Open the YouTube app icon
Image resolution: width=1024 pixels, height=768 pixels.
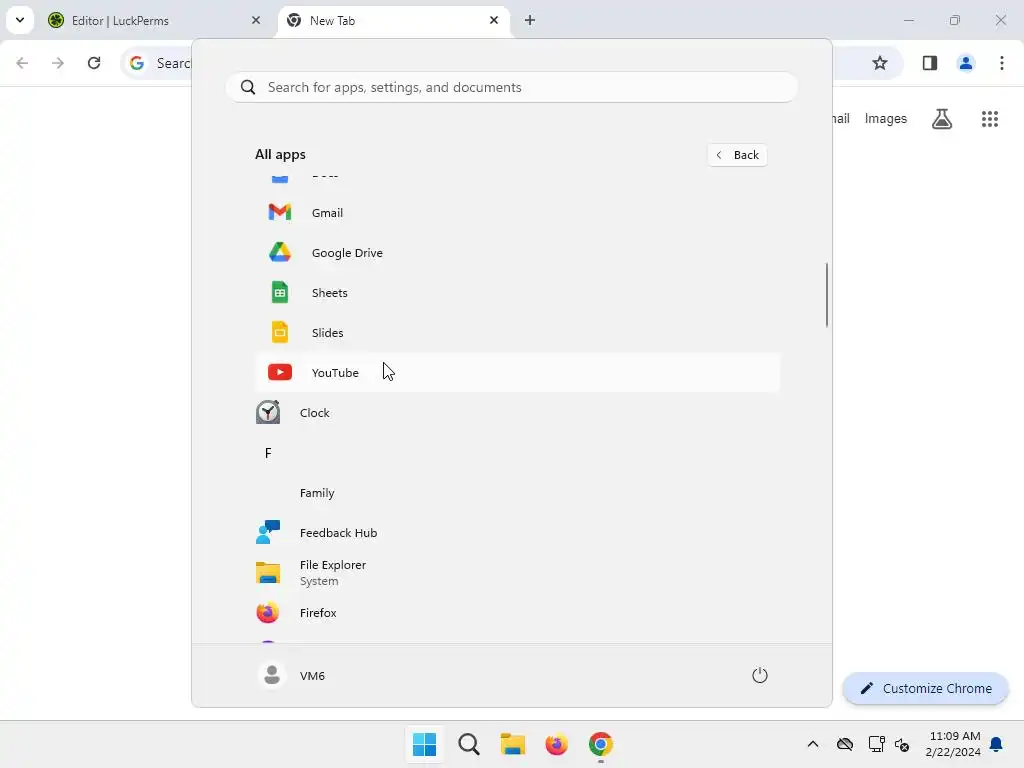[280, 372]
